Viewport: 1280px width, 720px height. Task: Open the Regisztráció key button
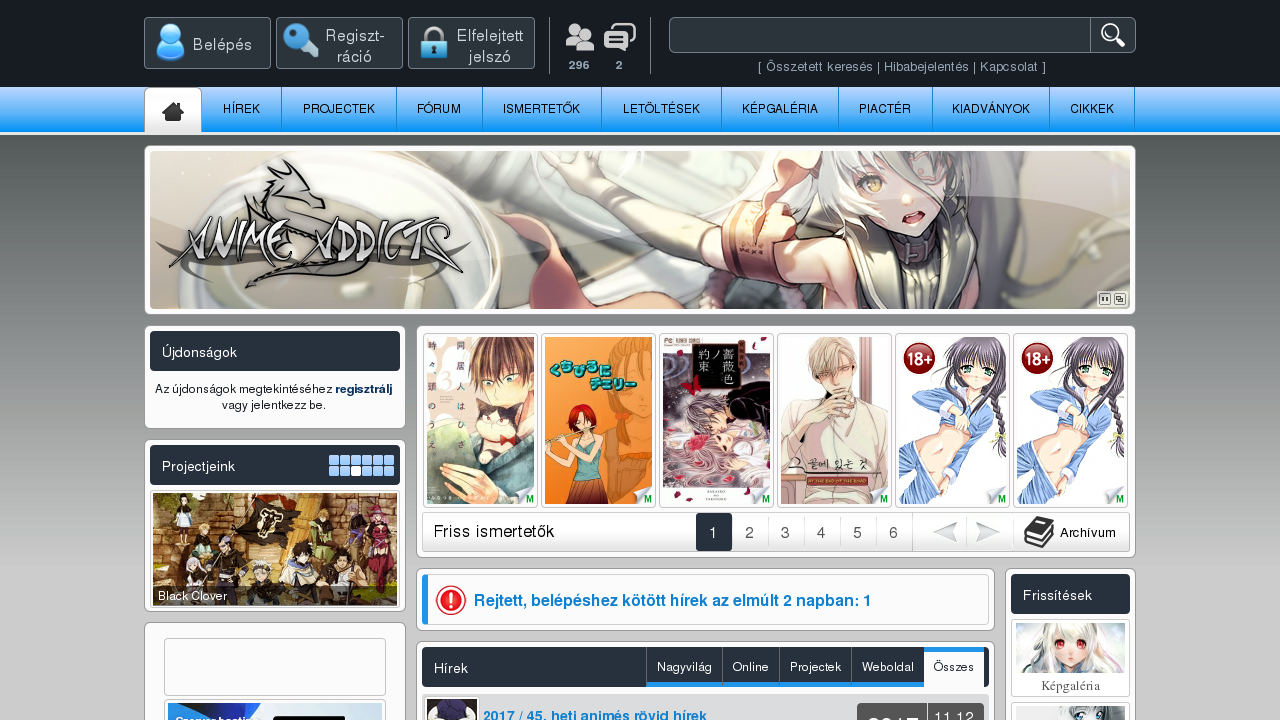[339, 43]
